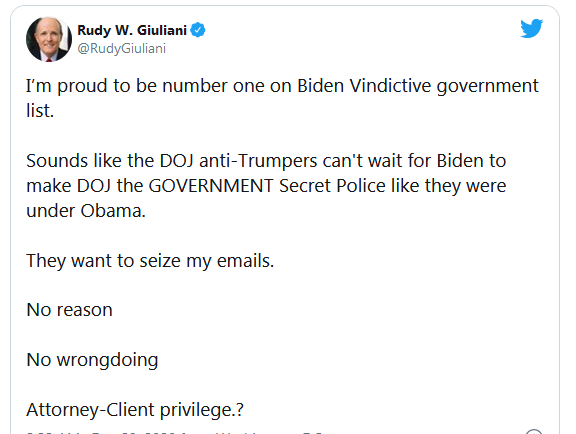The width and height of the screenshot is (576, 434).
Task: Click the line "No reason"
Action: tap(69, 310)
